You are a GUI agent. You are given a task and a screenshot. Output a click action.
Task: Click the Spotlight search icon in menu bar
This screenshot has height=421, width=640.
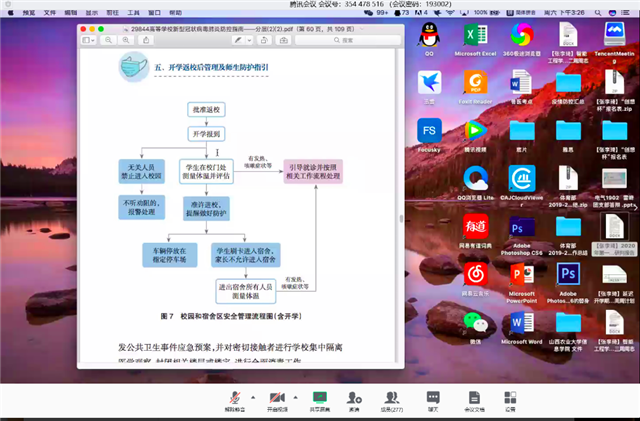[598, 13]
